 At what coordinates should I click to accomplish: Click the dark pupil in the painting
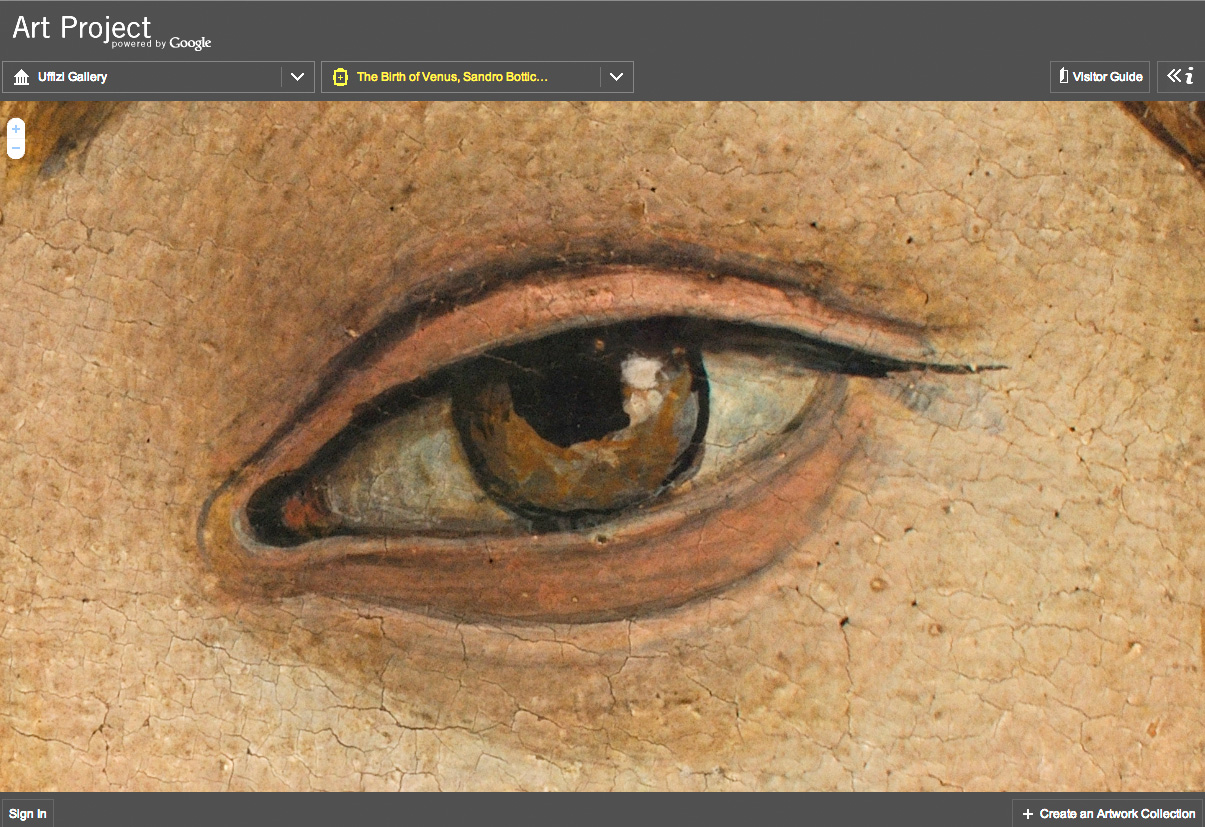tap(570, 400)
